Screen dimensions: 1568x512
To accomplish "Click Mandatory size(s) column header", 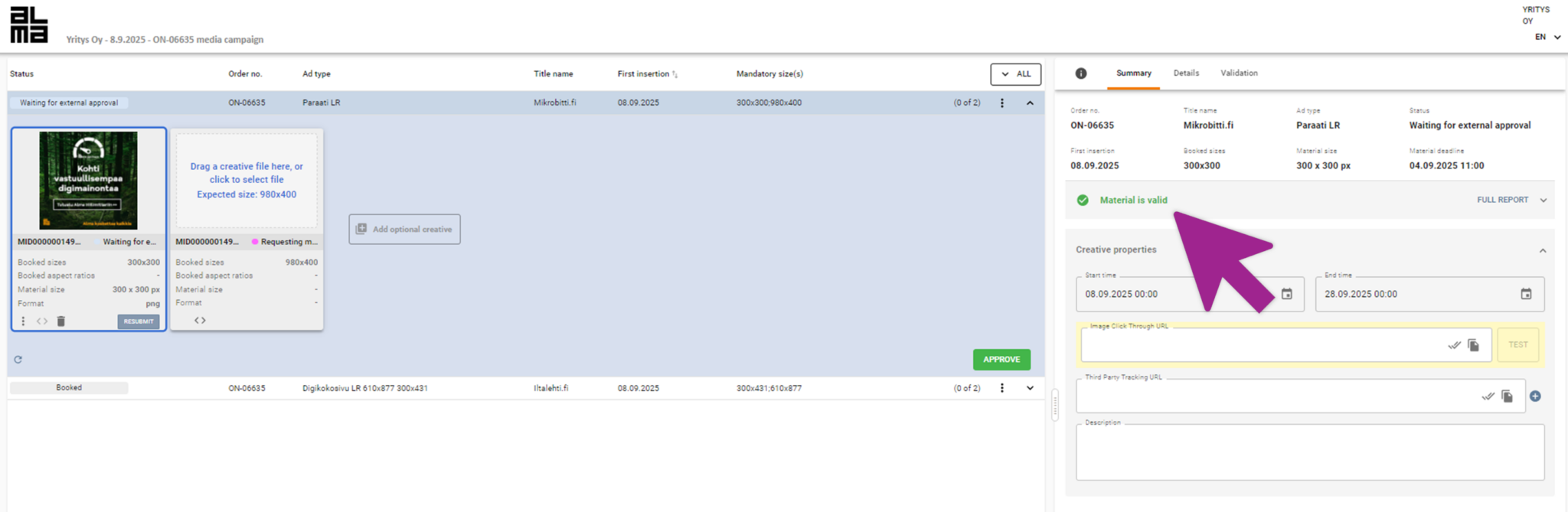I will point(769,74).
